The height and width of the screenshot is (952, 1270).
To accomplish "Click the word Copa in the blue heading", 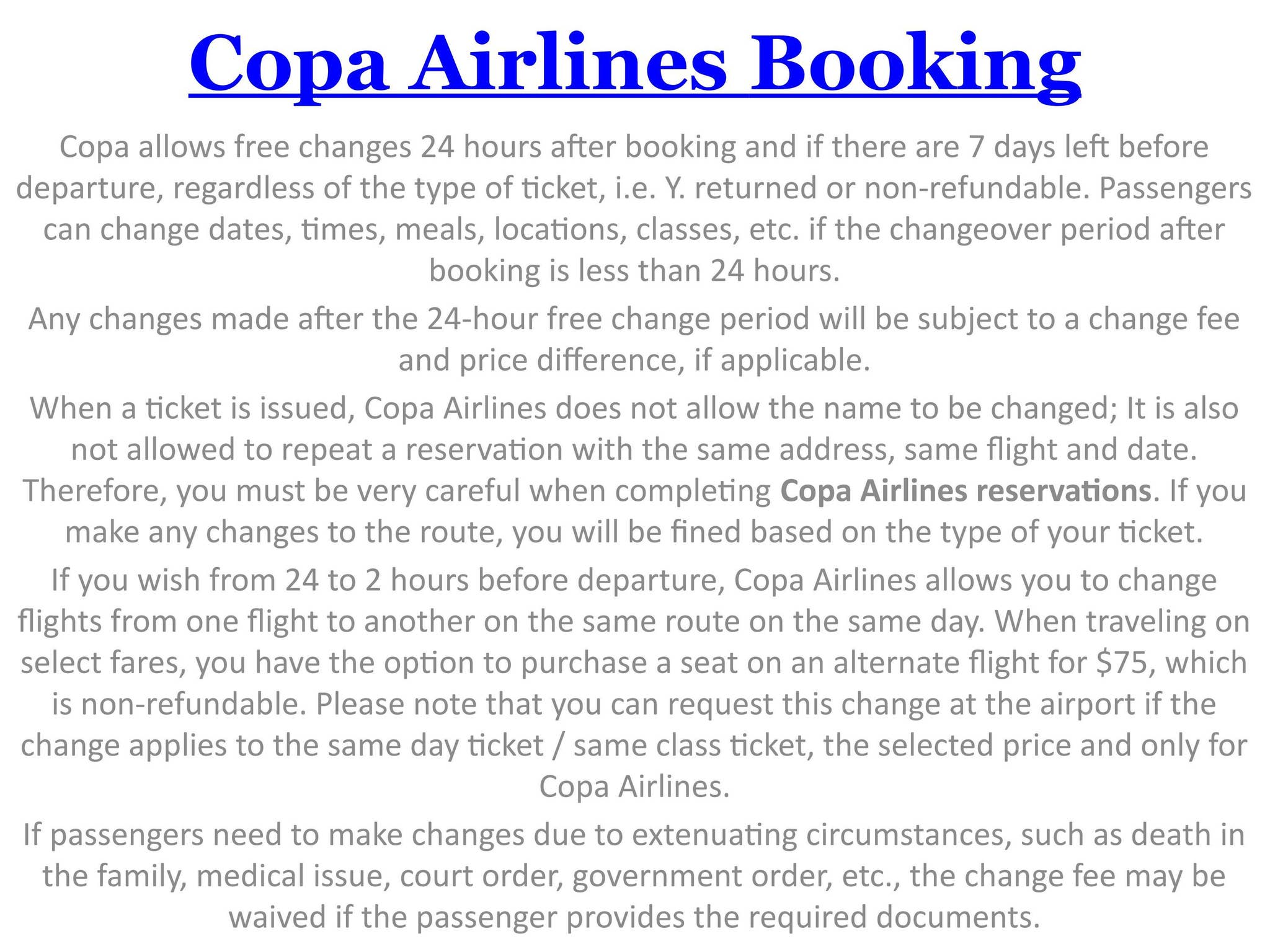I will [x=288, y=65].
